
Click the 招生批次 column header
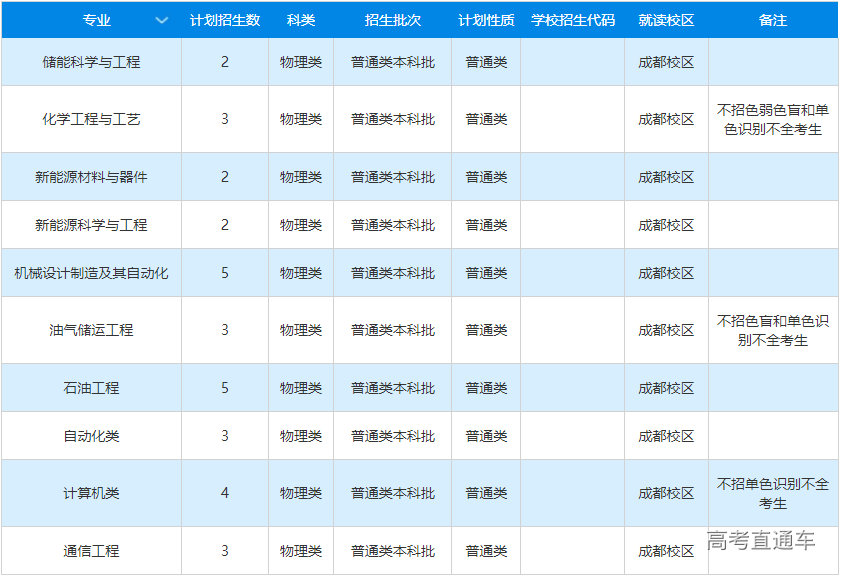(x=392, y=21)
